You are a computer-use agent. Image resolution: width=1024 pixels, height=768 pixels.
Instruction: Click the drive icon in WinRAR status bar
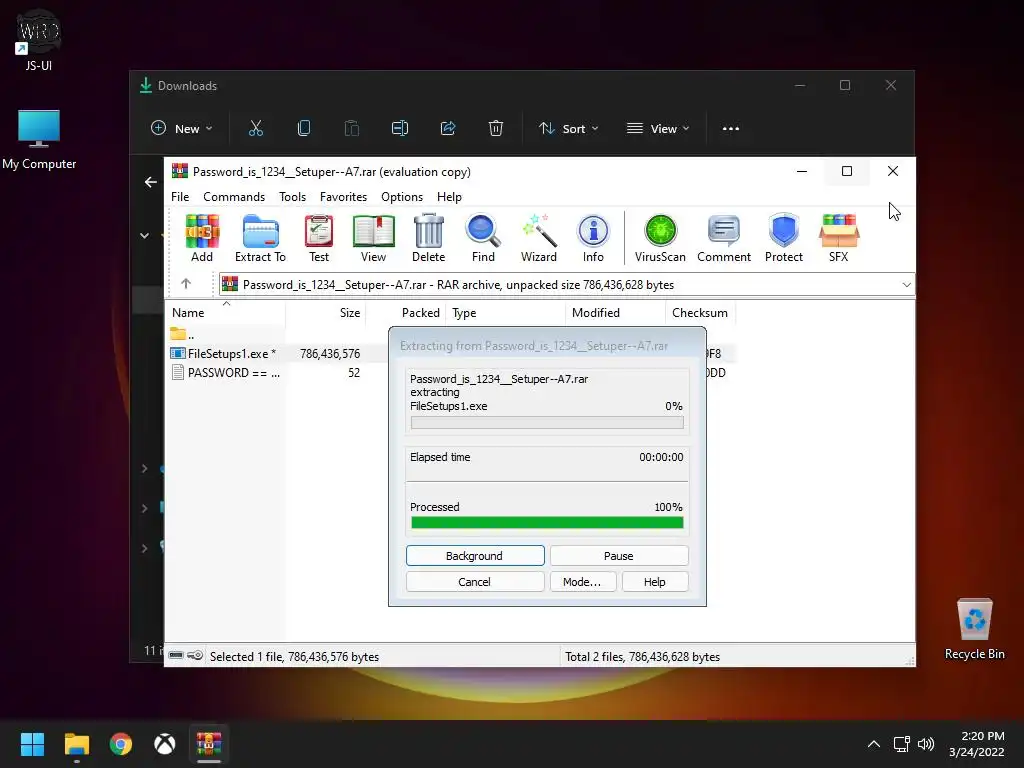(x=176, y=655)
